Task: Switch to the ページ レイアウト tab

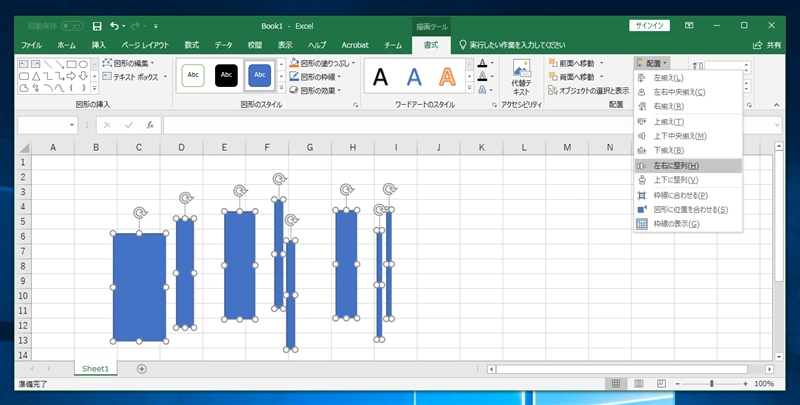Action: point(145,45)
